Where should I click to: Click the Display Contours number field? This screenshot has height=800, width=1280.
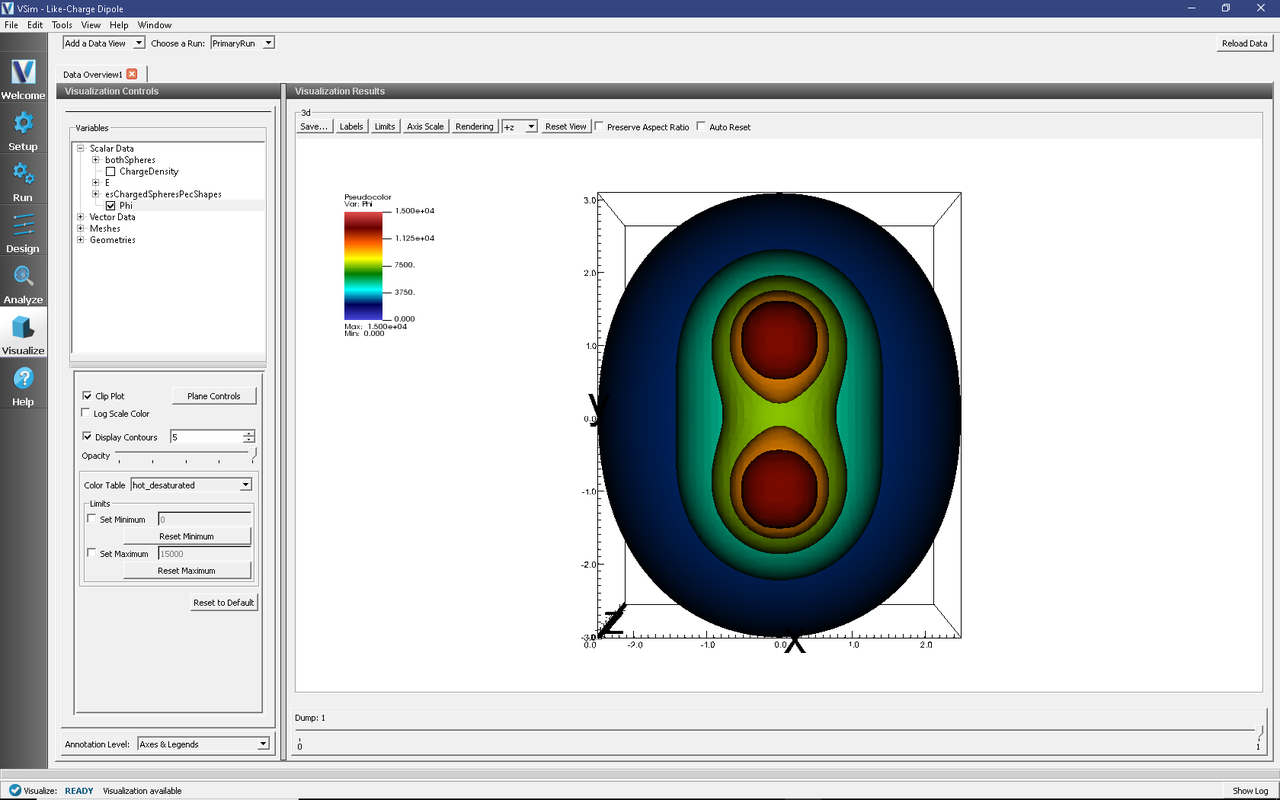tap(206, 437)
